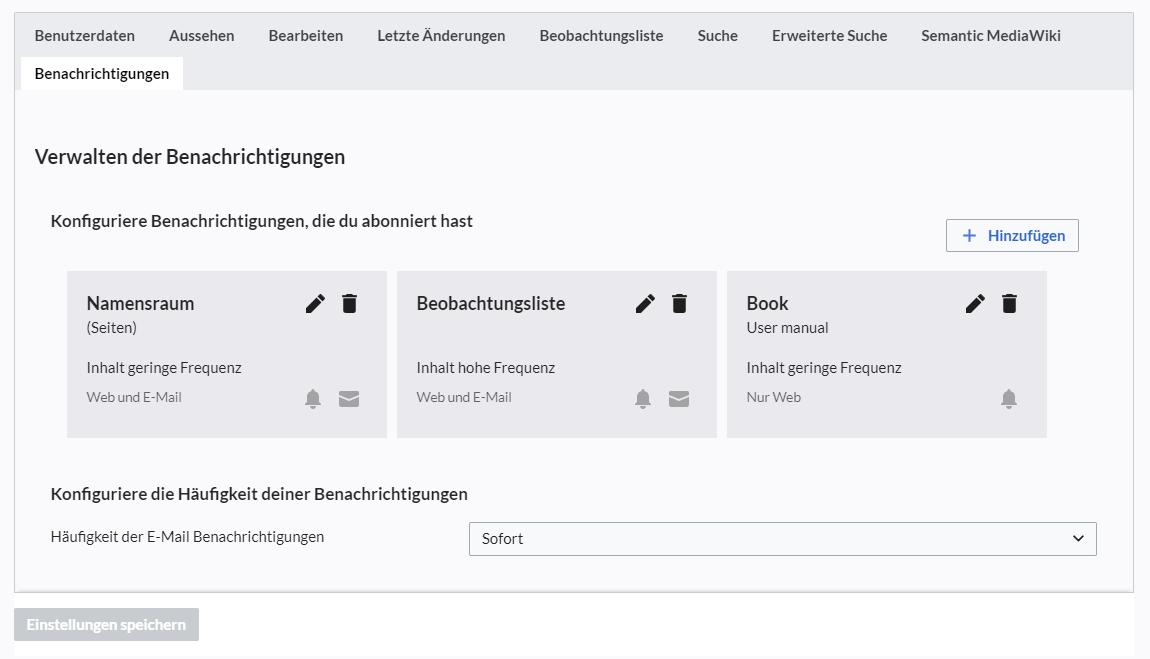The width and height of the screenshot is (1150, 659).
Task: Open the Erweiterte Suche tab
Action: [829, 36]
